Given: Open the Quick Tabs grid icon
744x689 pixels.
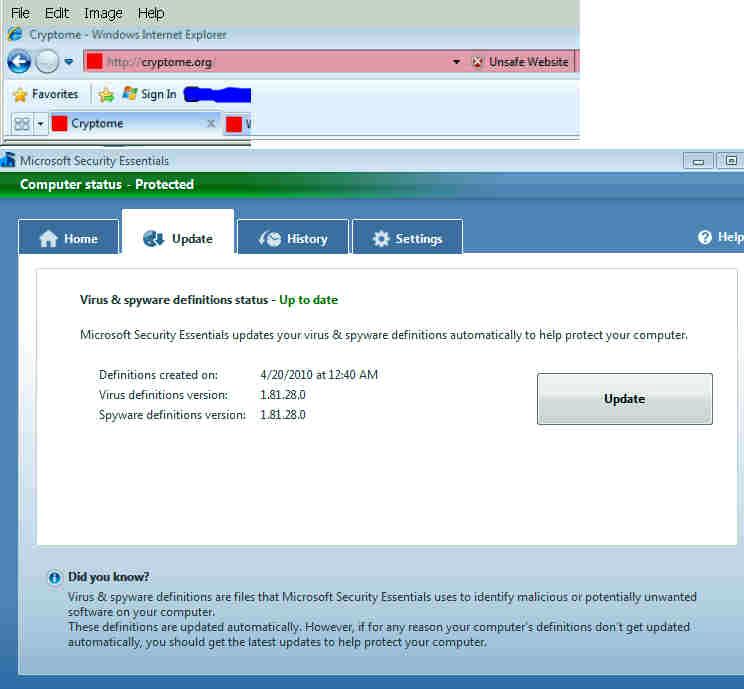Looking at the screenshot, I should pos(22,124).
